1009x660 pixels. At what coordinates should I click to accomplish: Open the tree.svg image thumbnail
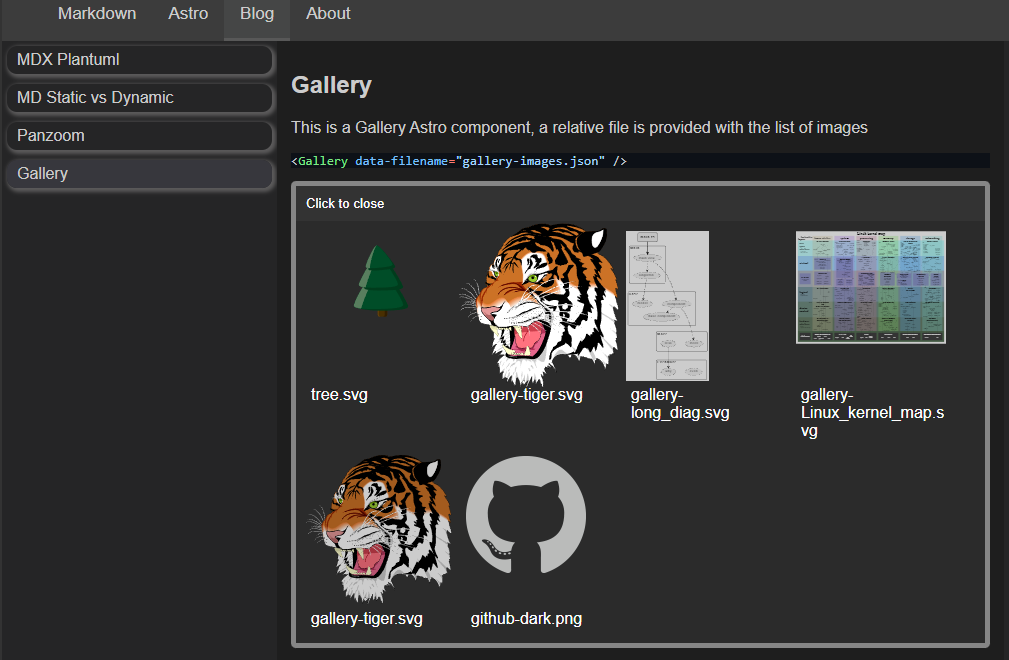click(380, 283)
